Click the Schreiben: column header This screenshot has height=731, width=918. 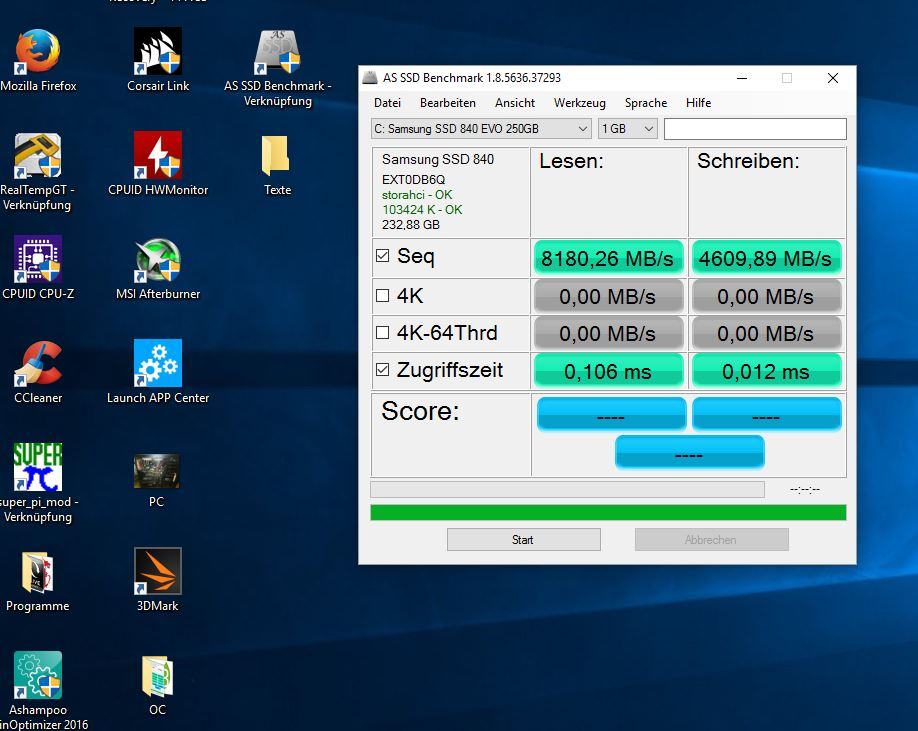(748, 161)
